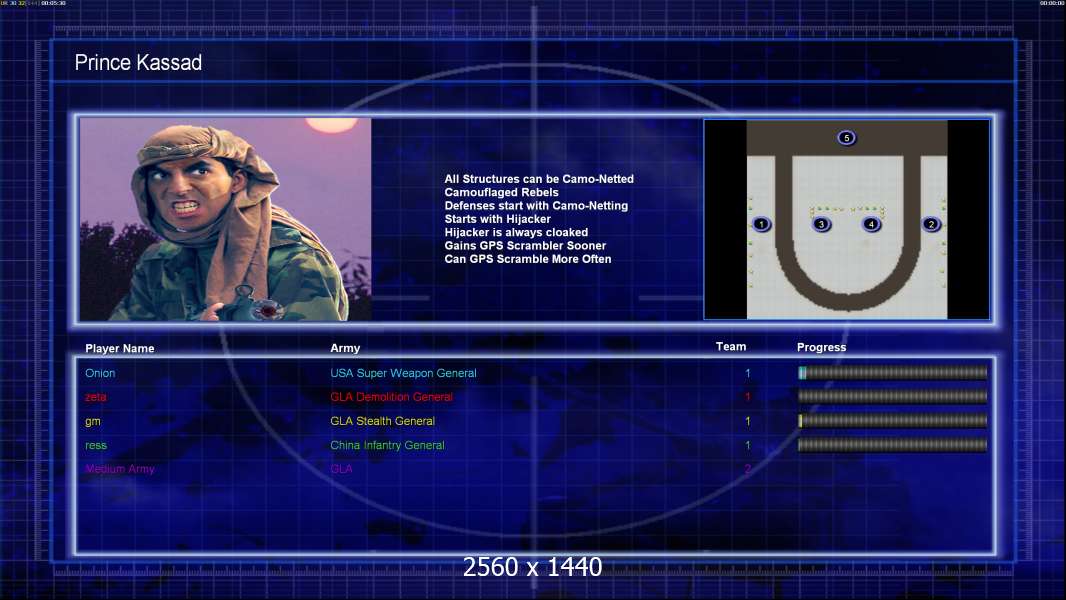Screen dimensions: 1066x600
Task: Select player name Onion
Action: pyautogui.click(x=100, y=373)
